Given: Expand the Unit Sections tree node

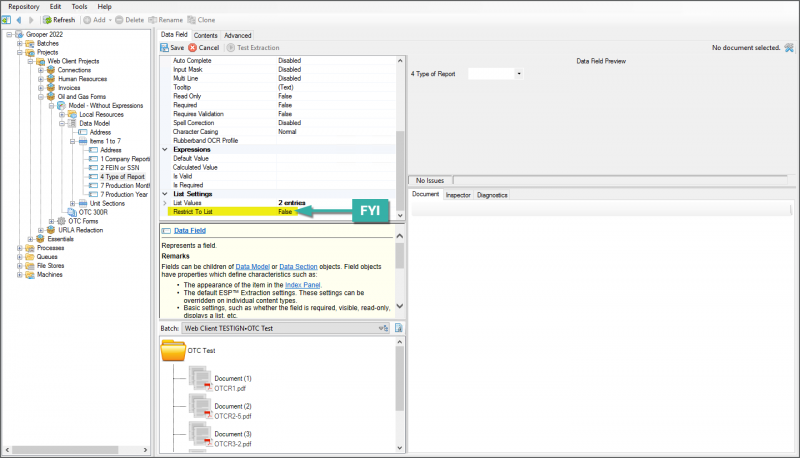Looking at the screenshot, I should click(73, 203).
